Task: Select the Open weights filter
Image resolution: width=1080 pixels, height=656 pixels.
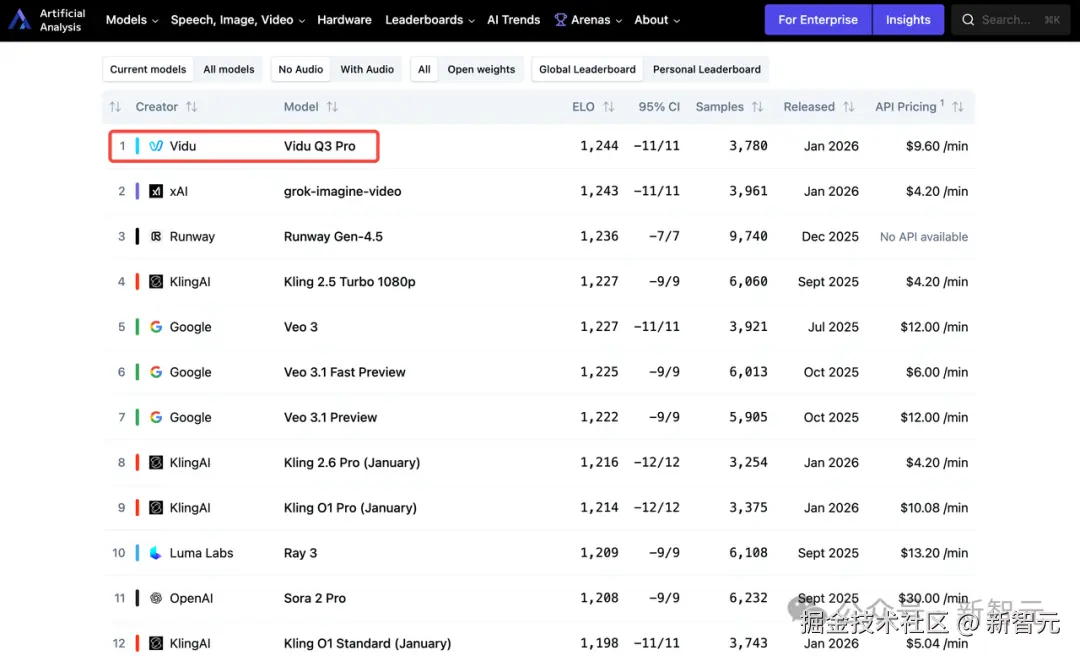Action: tap(481, 70)
